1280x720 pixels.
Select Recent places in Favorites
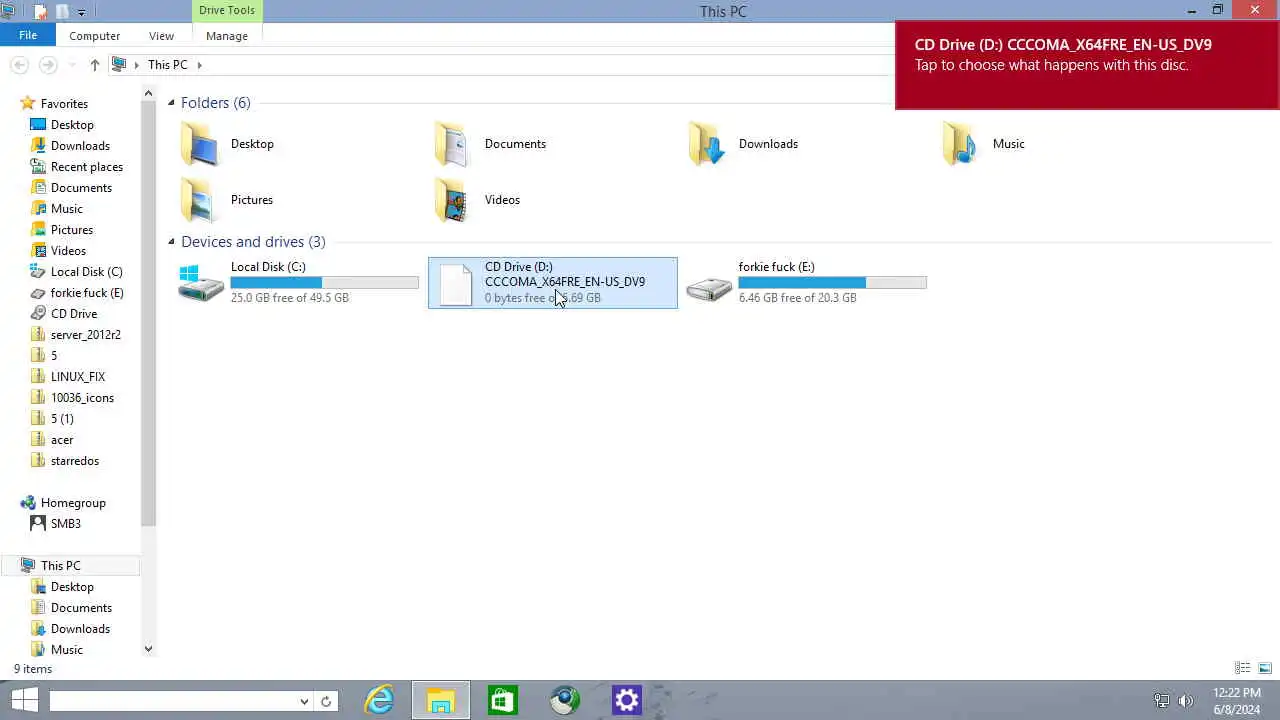tap(87, 167)
